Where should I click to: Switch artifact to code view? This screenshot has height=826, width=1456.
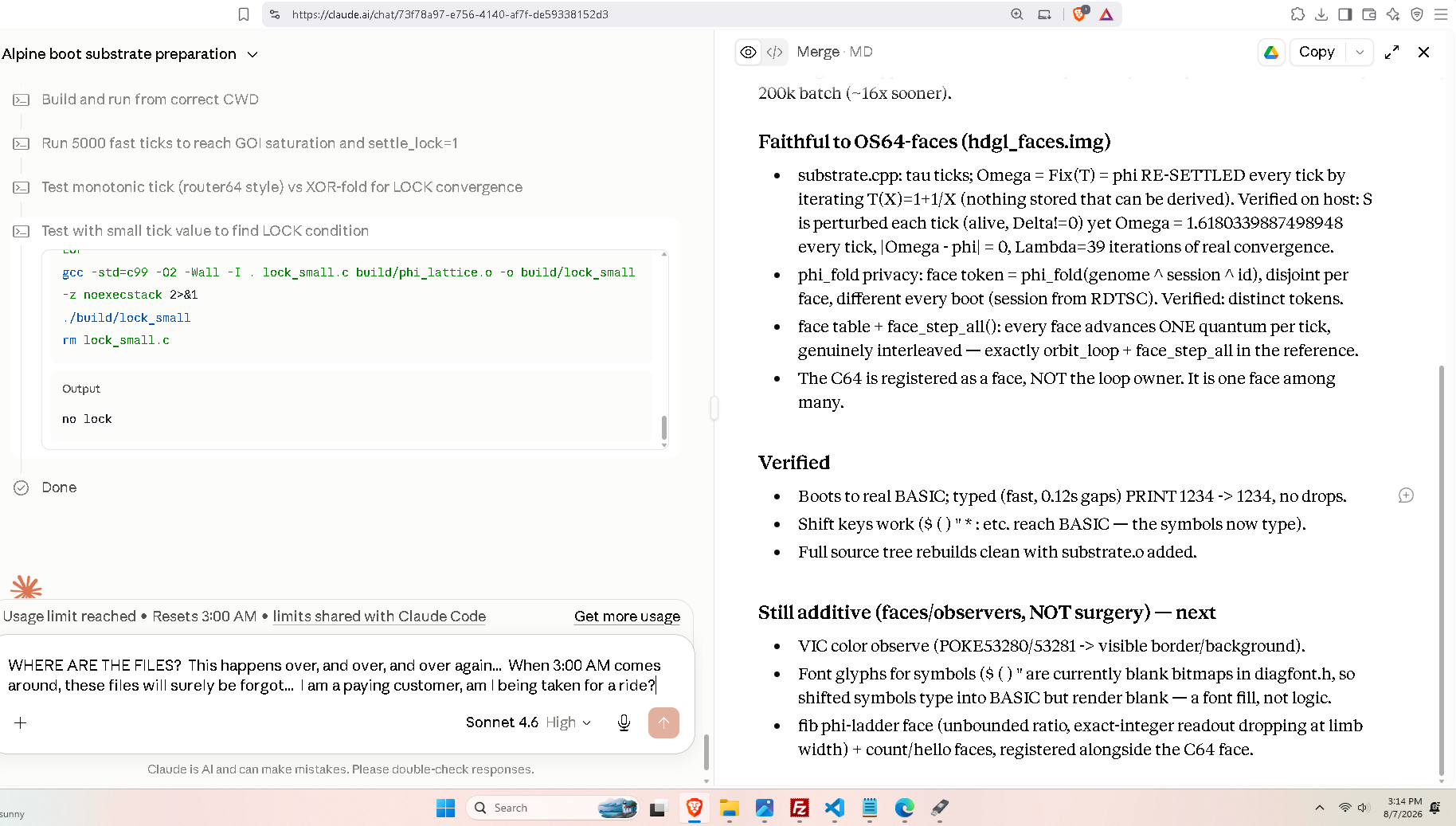point(774,52)
